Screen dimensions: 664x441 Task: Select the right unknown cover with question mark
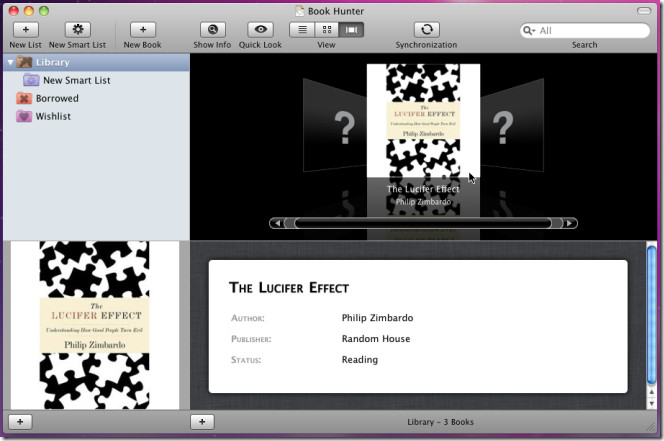[512, 125]
